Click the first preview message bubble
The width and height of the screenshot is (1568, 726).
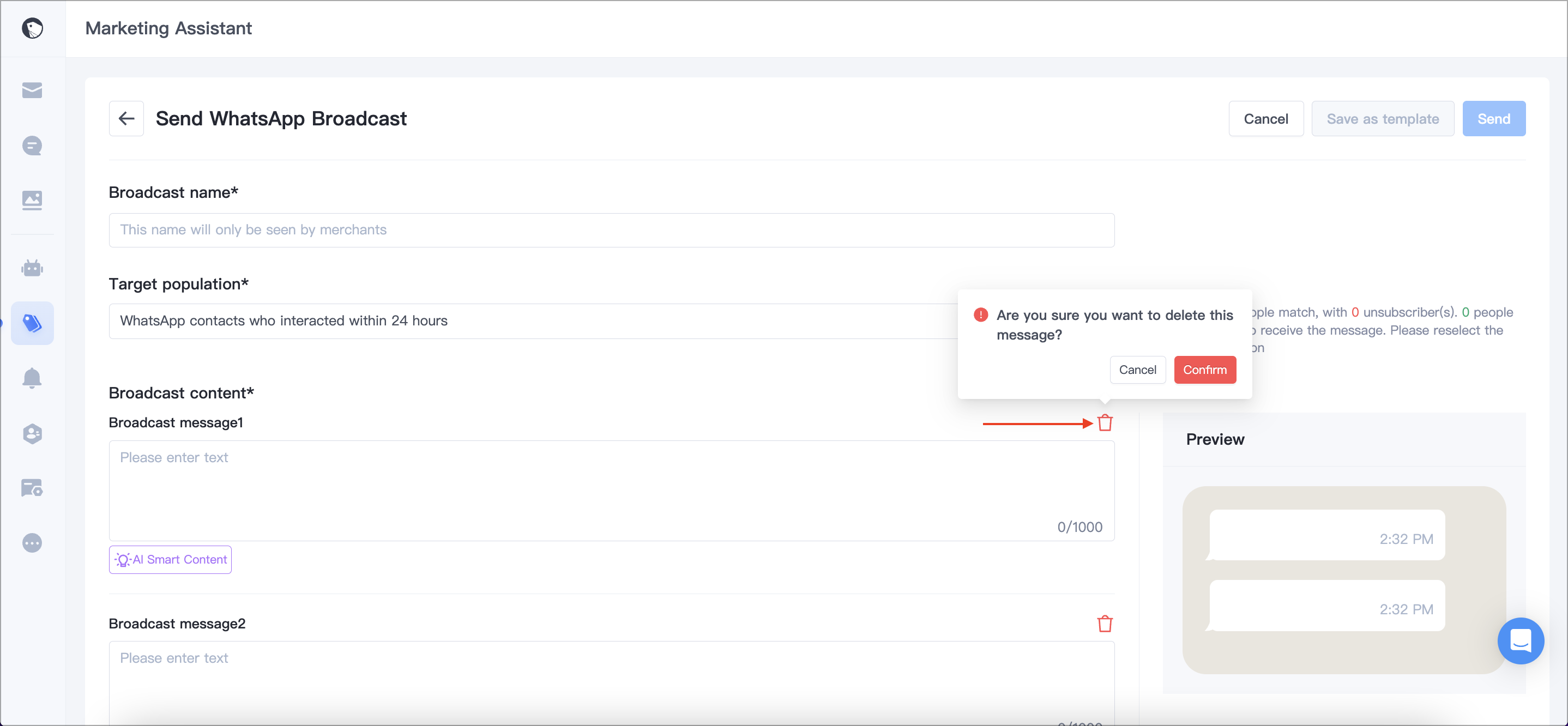(x=1327, y=535)
